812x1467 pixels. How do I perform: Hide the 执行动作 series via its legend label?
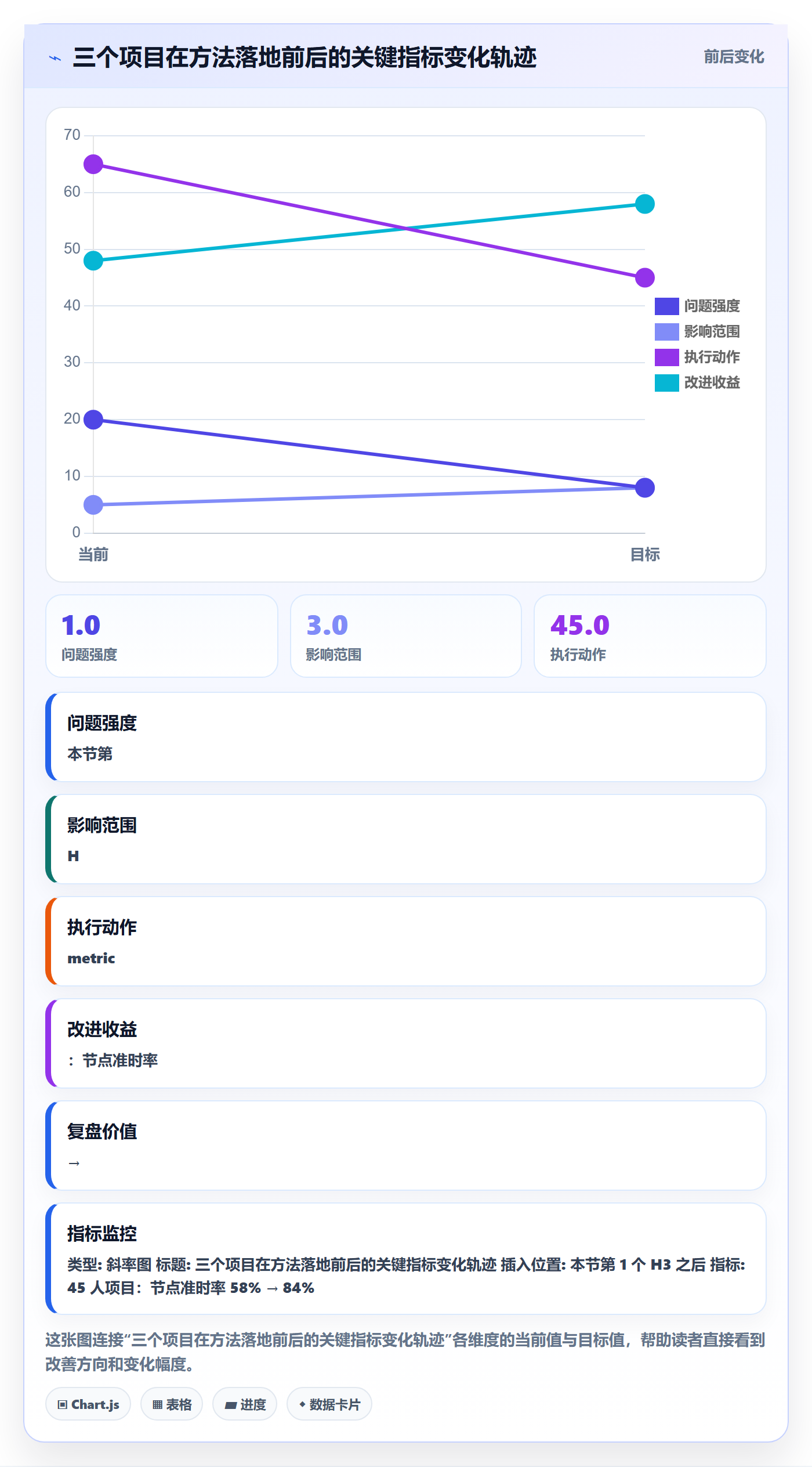(x=712, y=357)
